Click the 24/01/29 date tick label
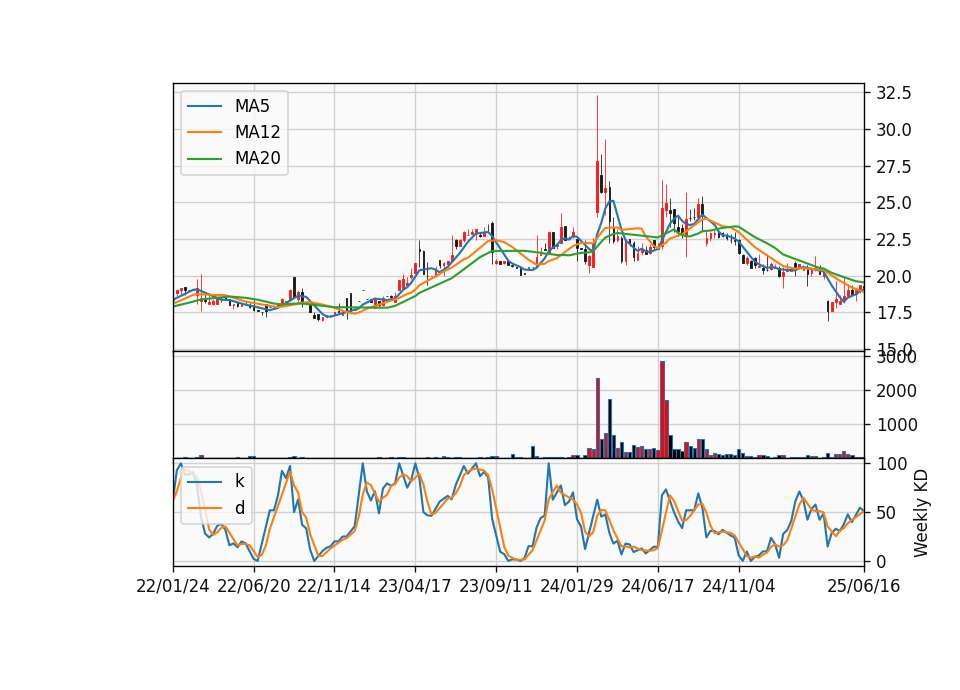The image size is (960, 690). [x=577, y=586]
